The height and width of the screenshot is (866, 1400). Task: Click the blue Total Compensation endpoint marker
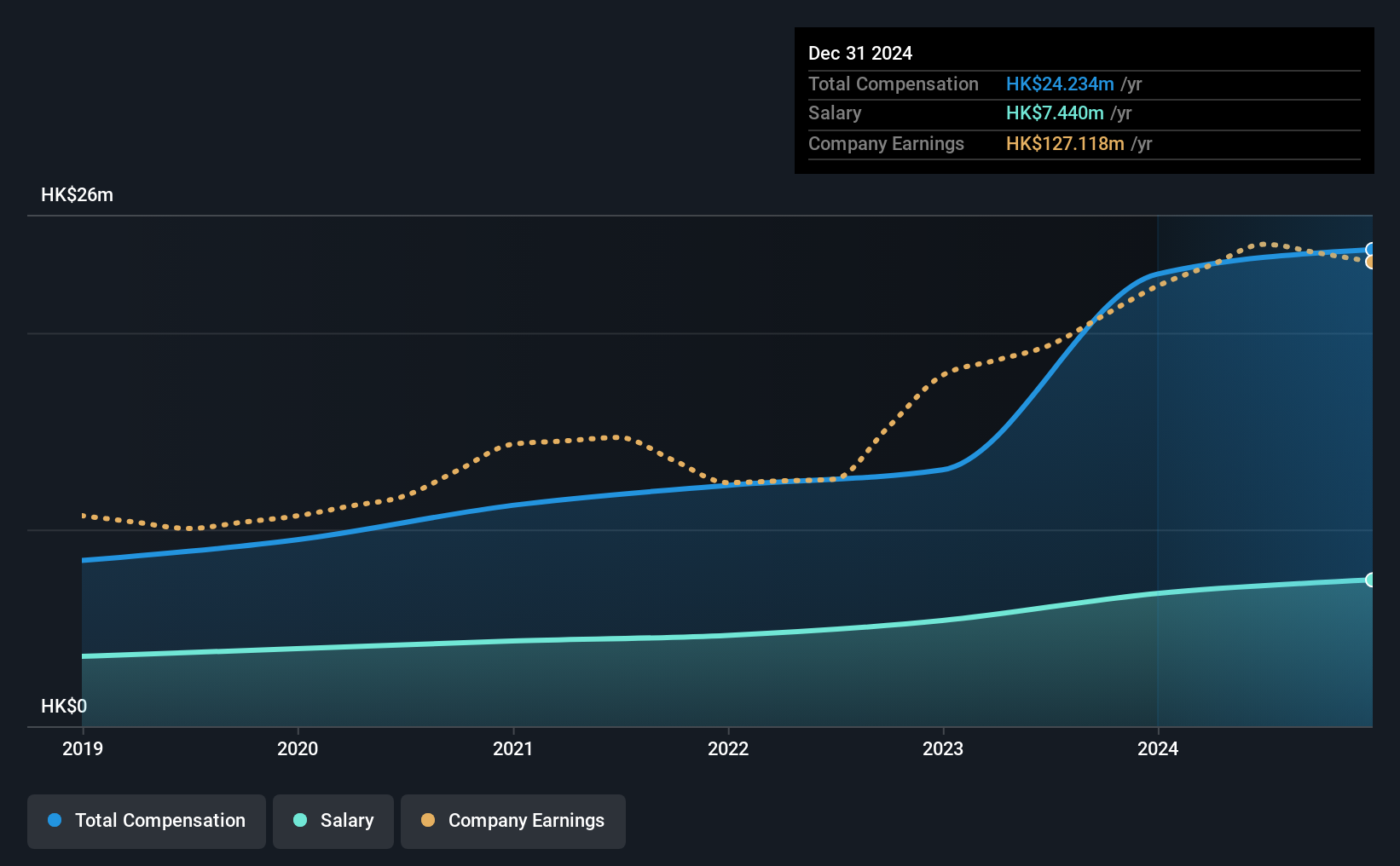click(1370, 250)
